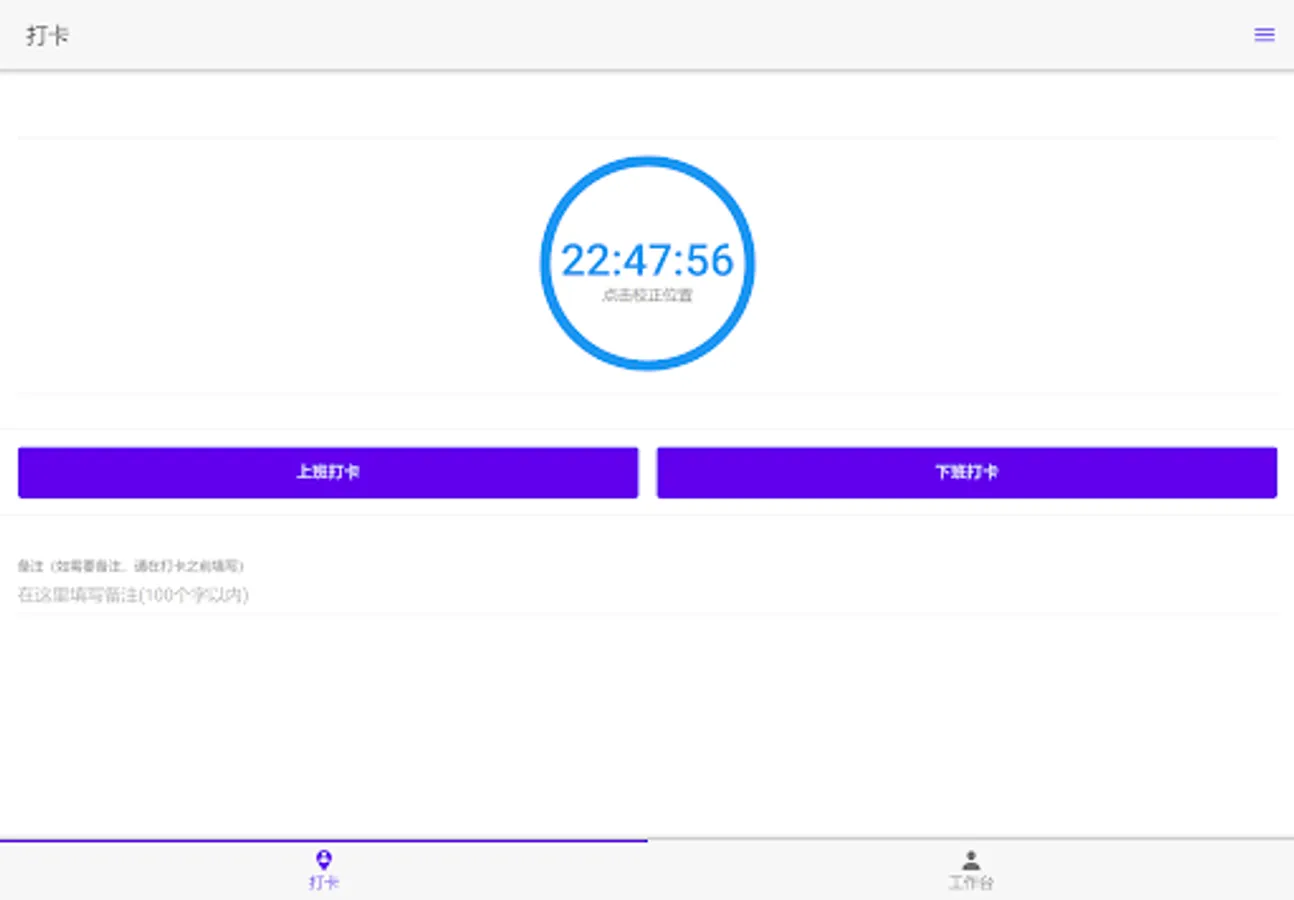
Task: Click the 下班打卡 button
Action: point(966,471)
